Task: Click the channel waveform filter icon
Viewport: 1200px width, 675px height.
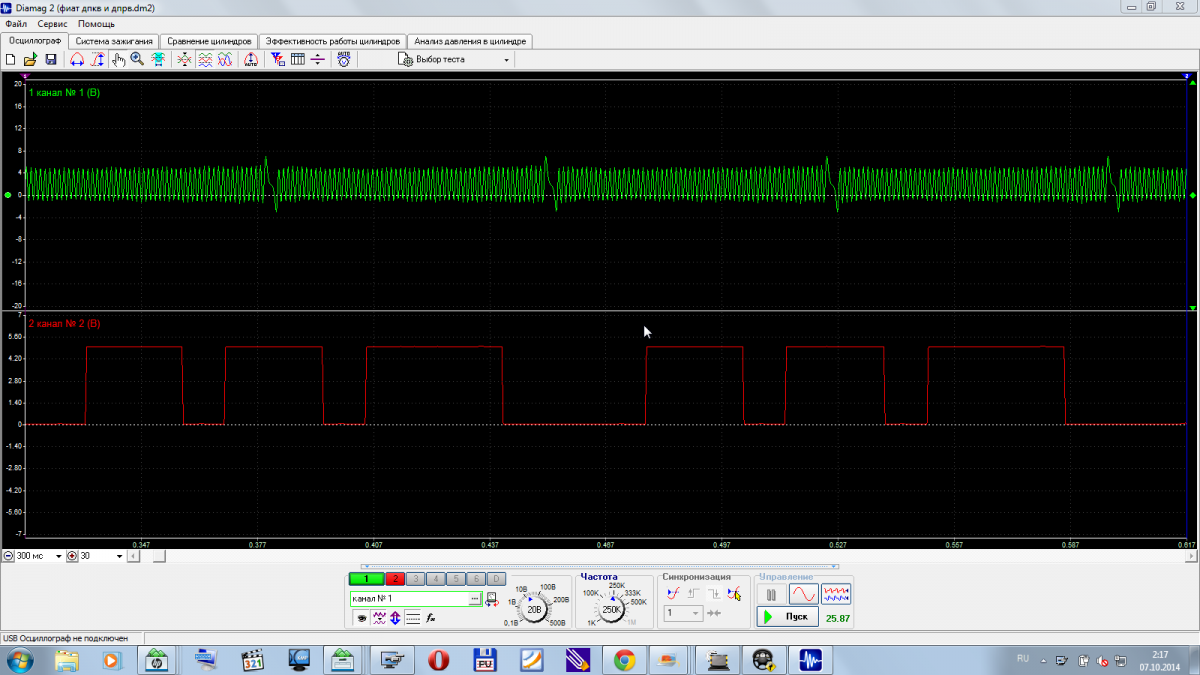Action: coord(379,618)
